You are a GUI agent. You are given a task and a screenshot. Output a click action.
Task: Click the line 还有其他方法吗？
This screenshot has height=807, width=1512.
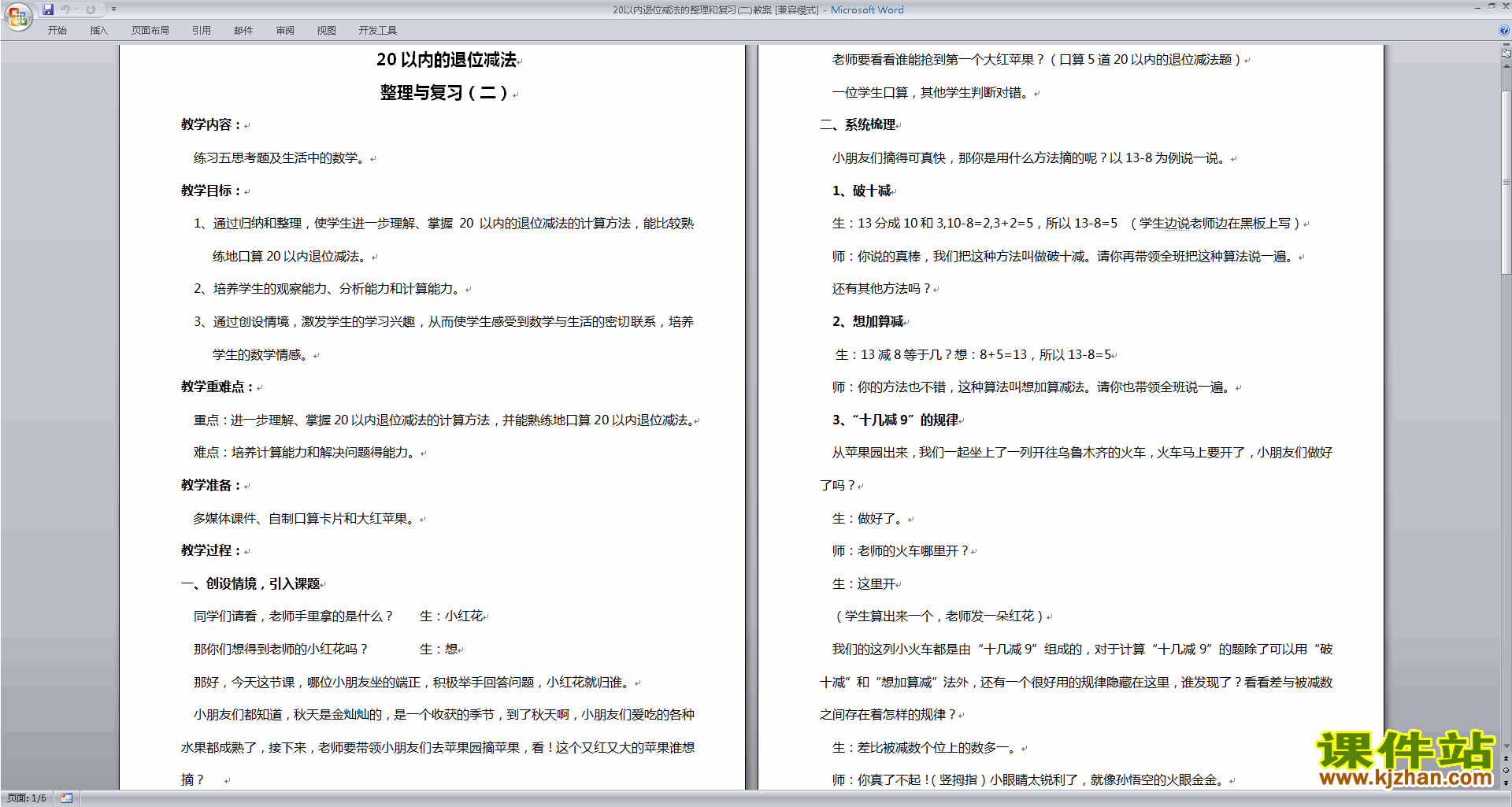point(882,289)
